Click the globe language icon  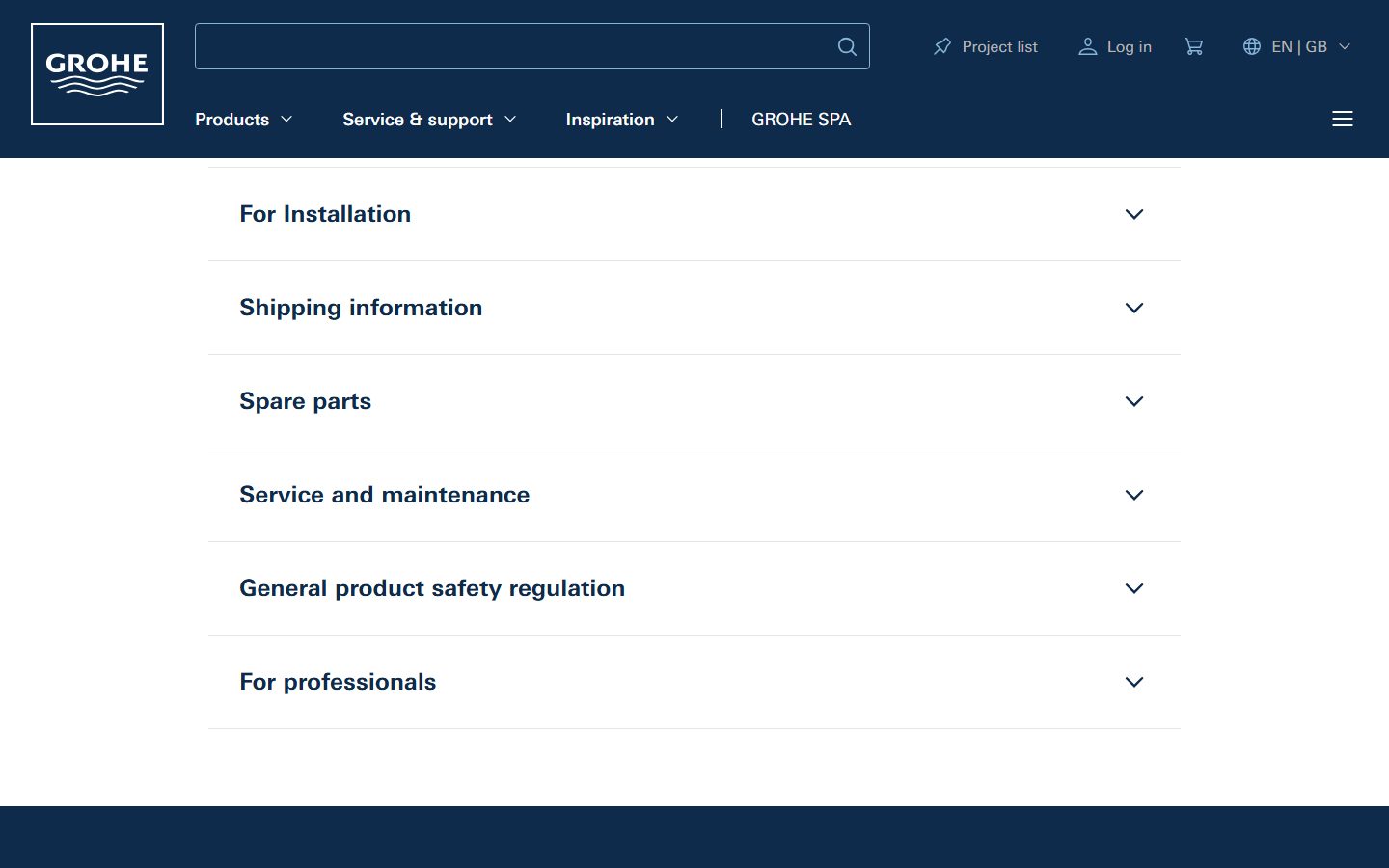(x=1252, y=46)
